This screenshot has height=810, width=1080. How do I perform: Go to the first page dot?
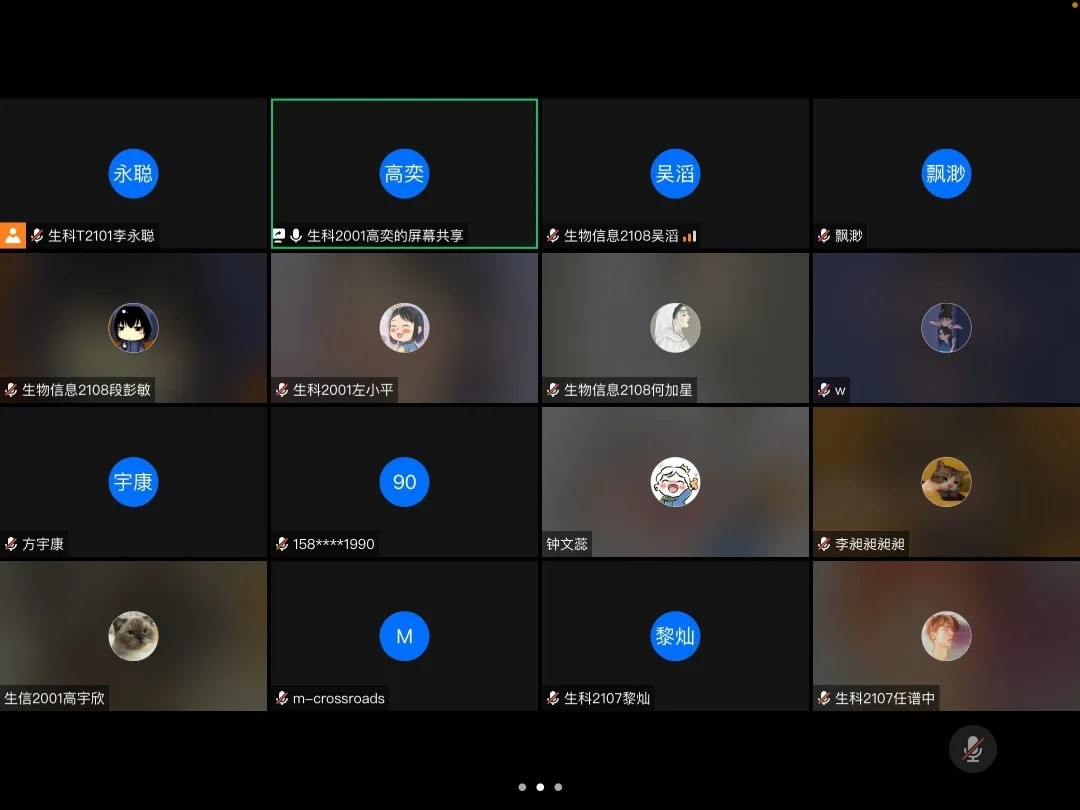522,787
